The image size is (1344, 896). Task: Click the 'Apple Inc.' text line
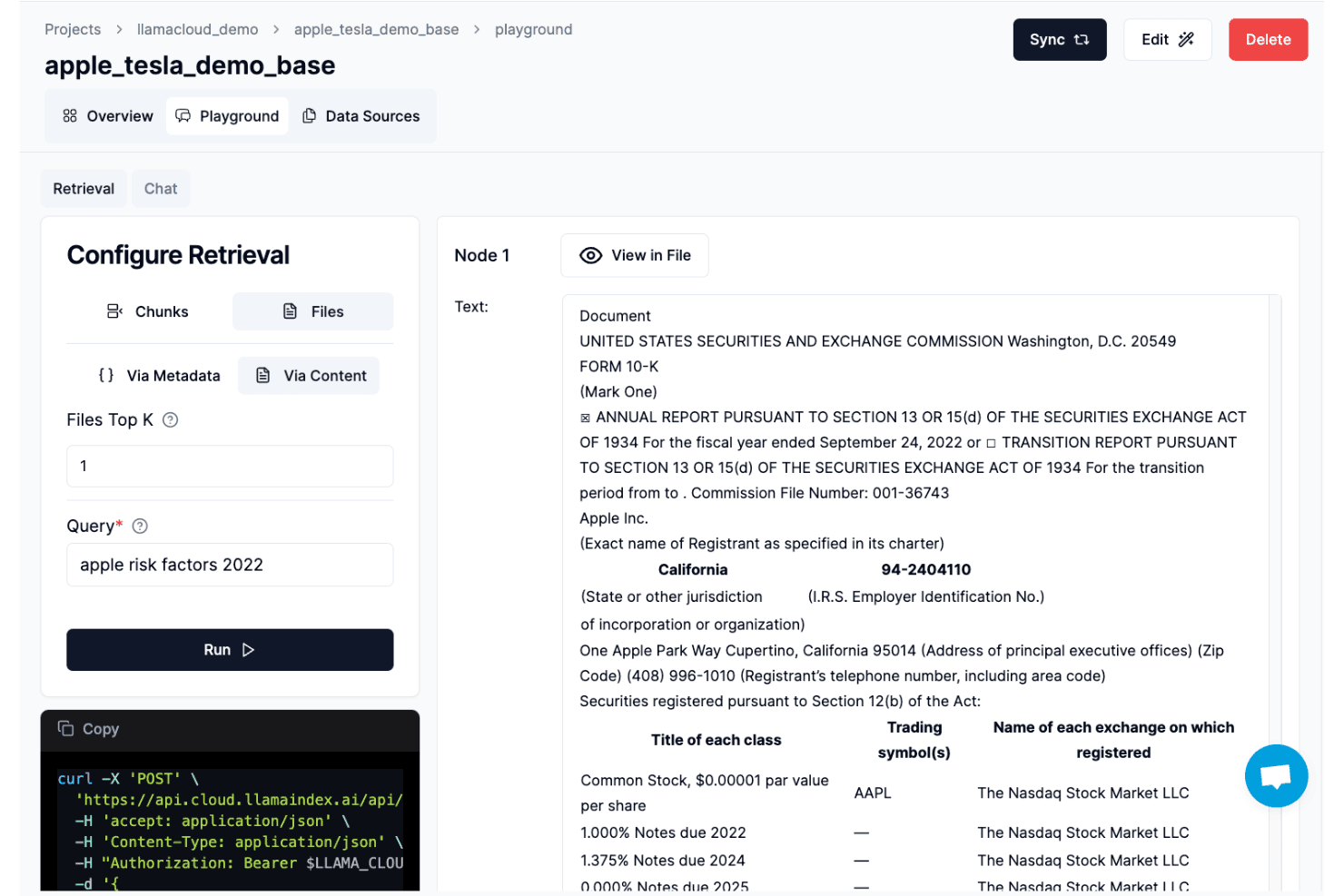pos(614,519)
